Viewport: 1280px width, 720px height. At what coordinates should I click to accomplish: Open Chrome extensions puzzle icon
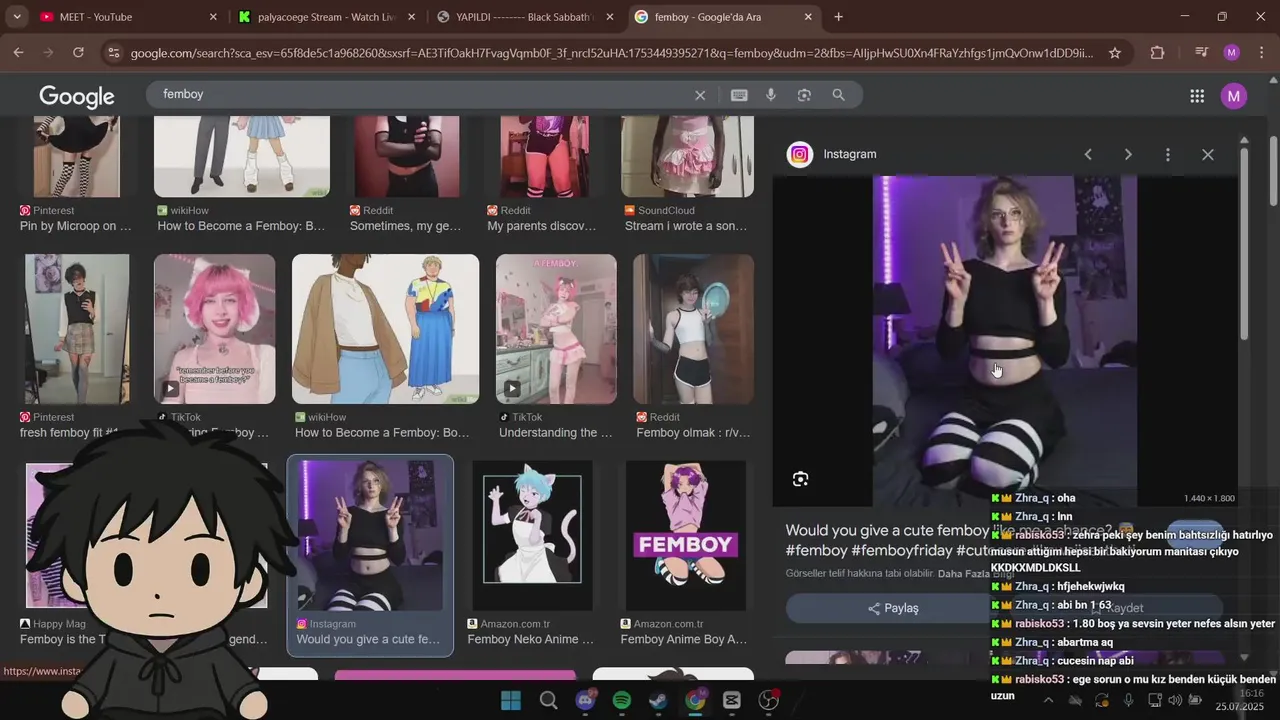pos(1158,53)
